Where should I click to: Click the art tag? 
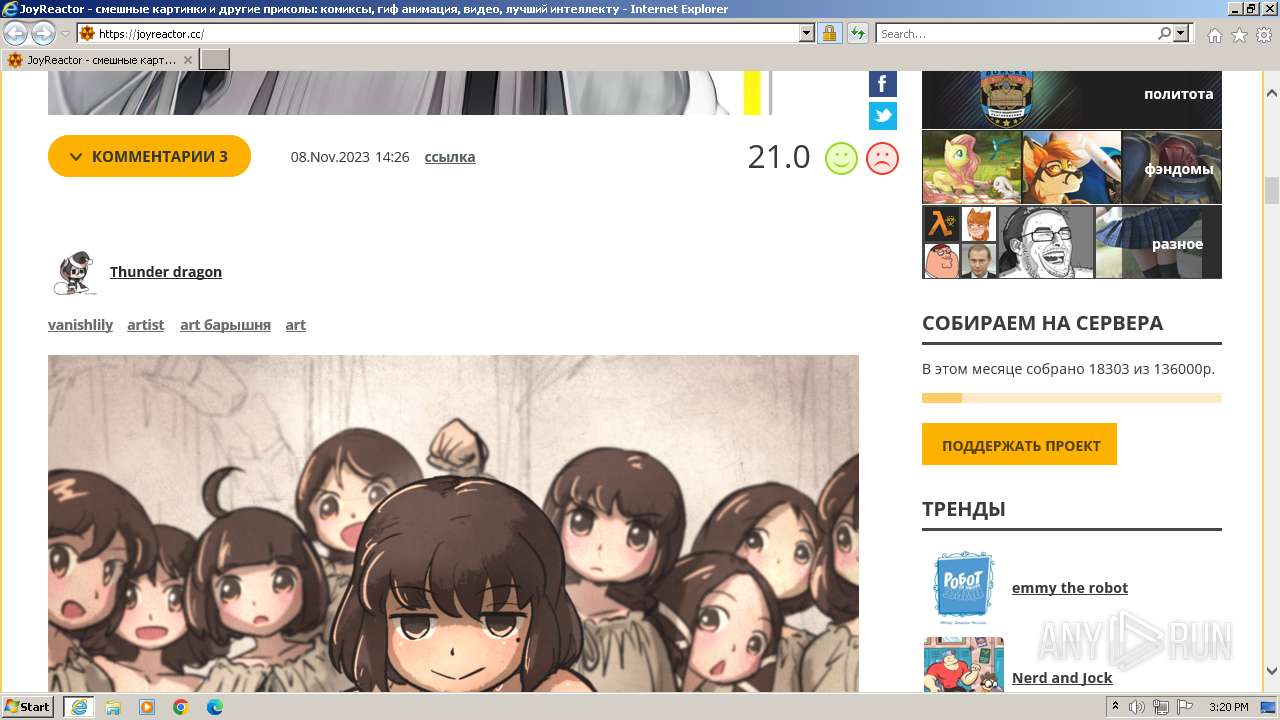tap(296, 325)
